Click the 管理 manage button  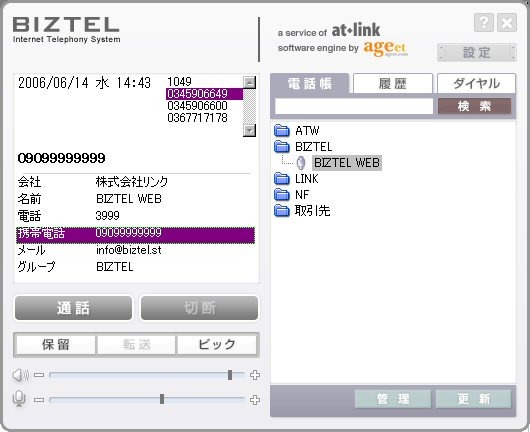click(x=393, y=399)
